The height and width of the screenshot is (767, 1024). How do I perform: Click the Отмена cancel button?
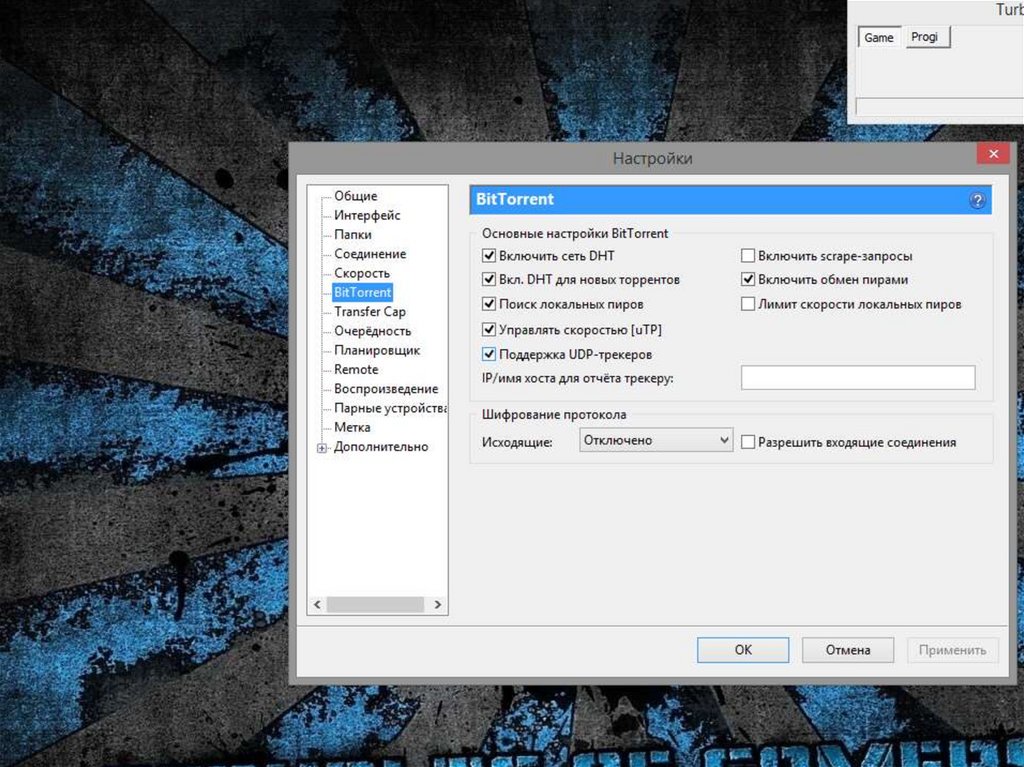847,650
